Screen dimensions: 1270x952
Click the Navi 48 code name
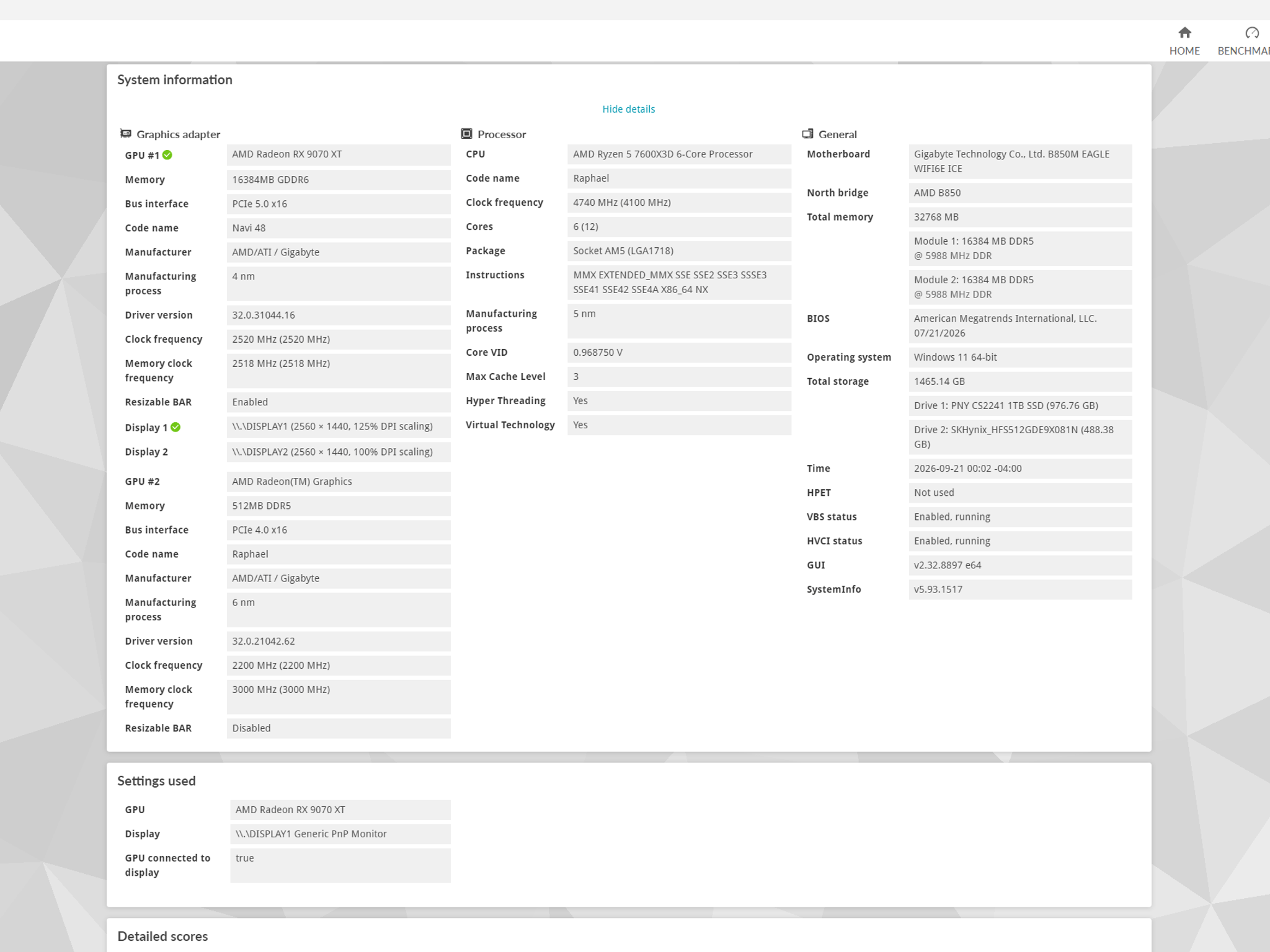pos(339,228)
